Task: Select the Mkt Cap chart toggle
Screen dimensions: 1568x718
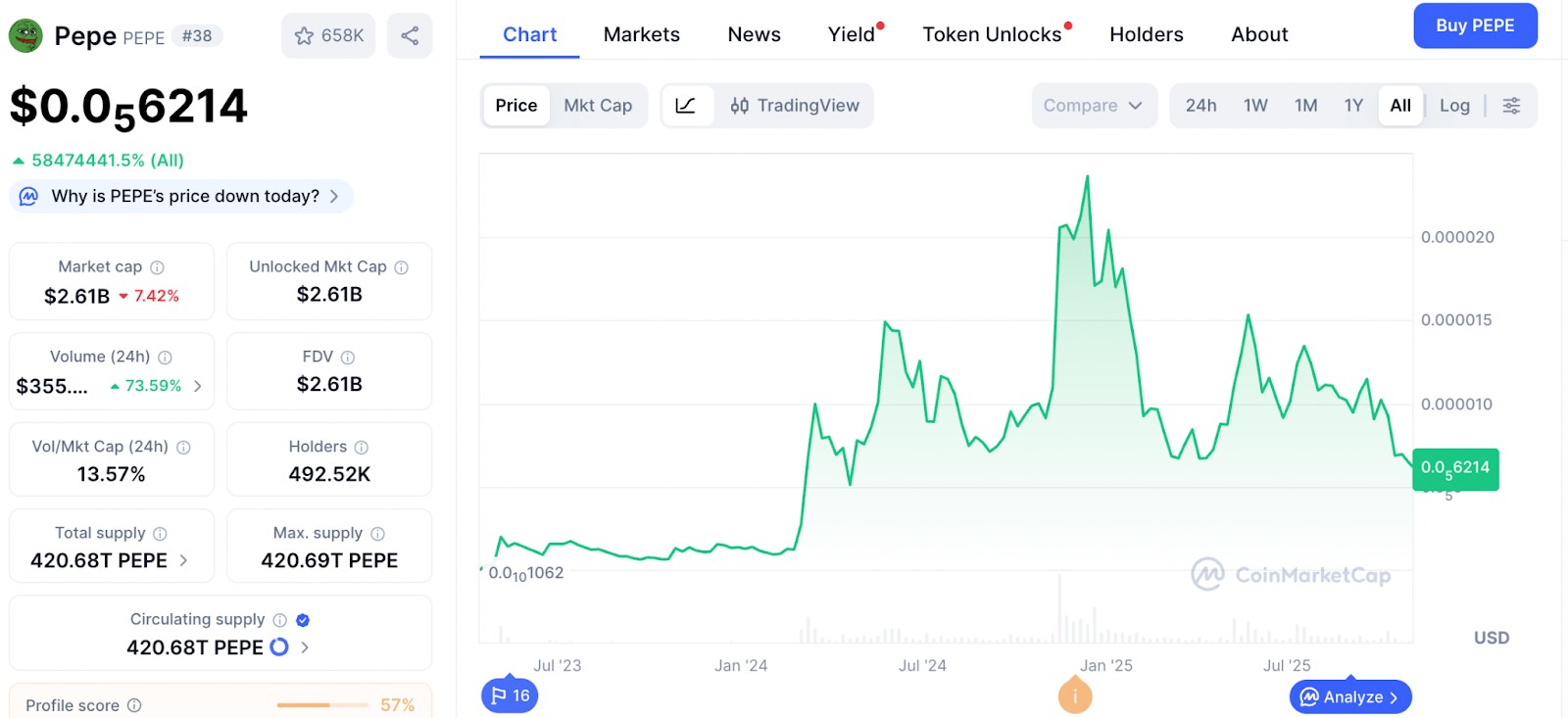Action: pyautogui.click(x=598, y=106)
